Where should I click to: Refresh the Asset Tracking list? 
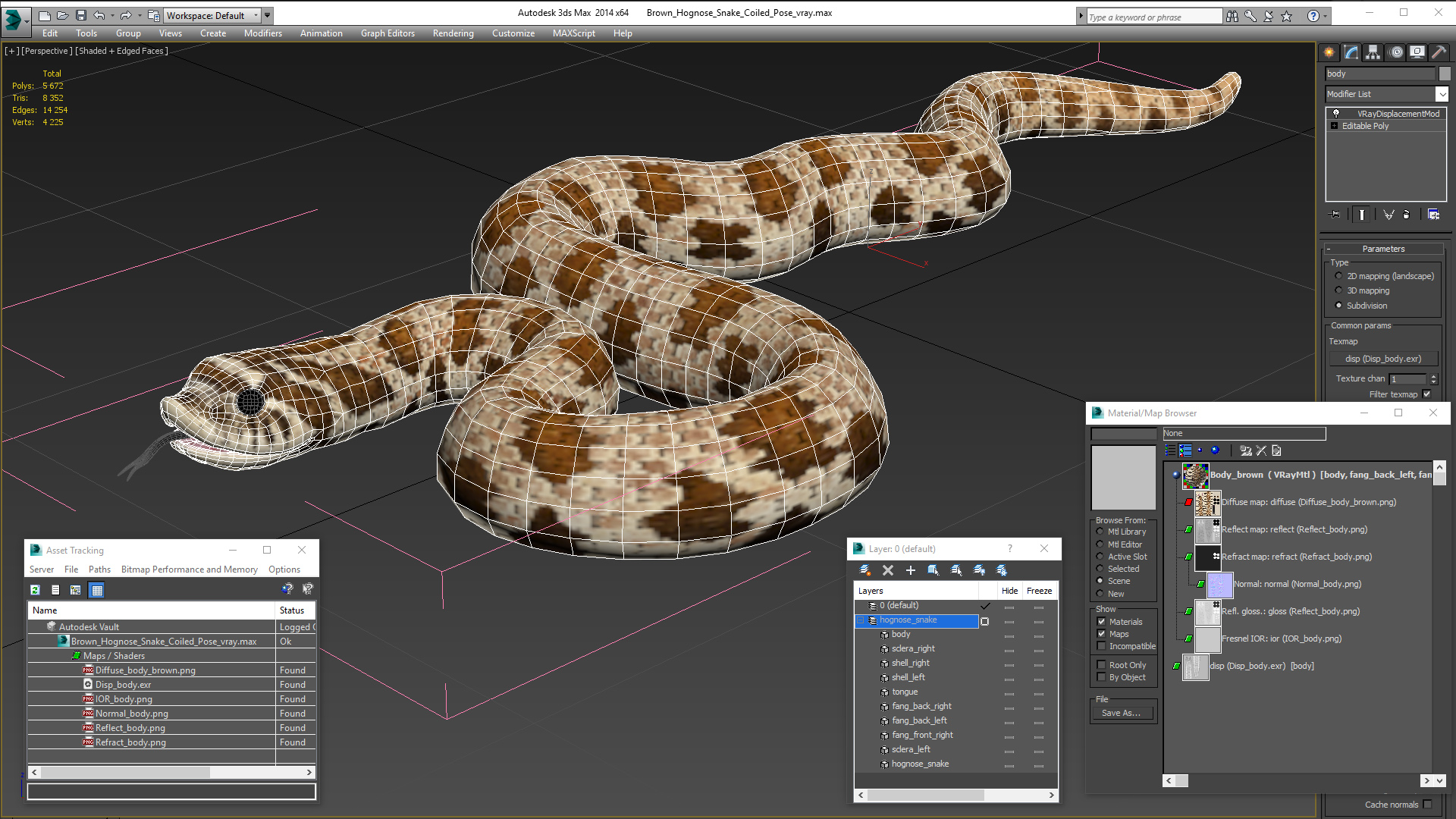35,590
